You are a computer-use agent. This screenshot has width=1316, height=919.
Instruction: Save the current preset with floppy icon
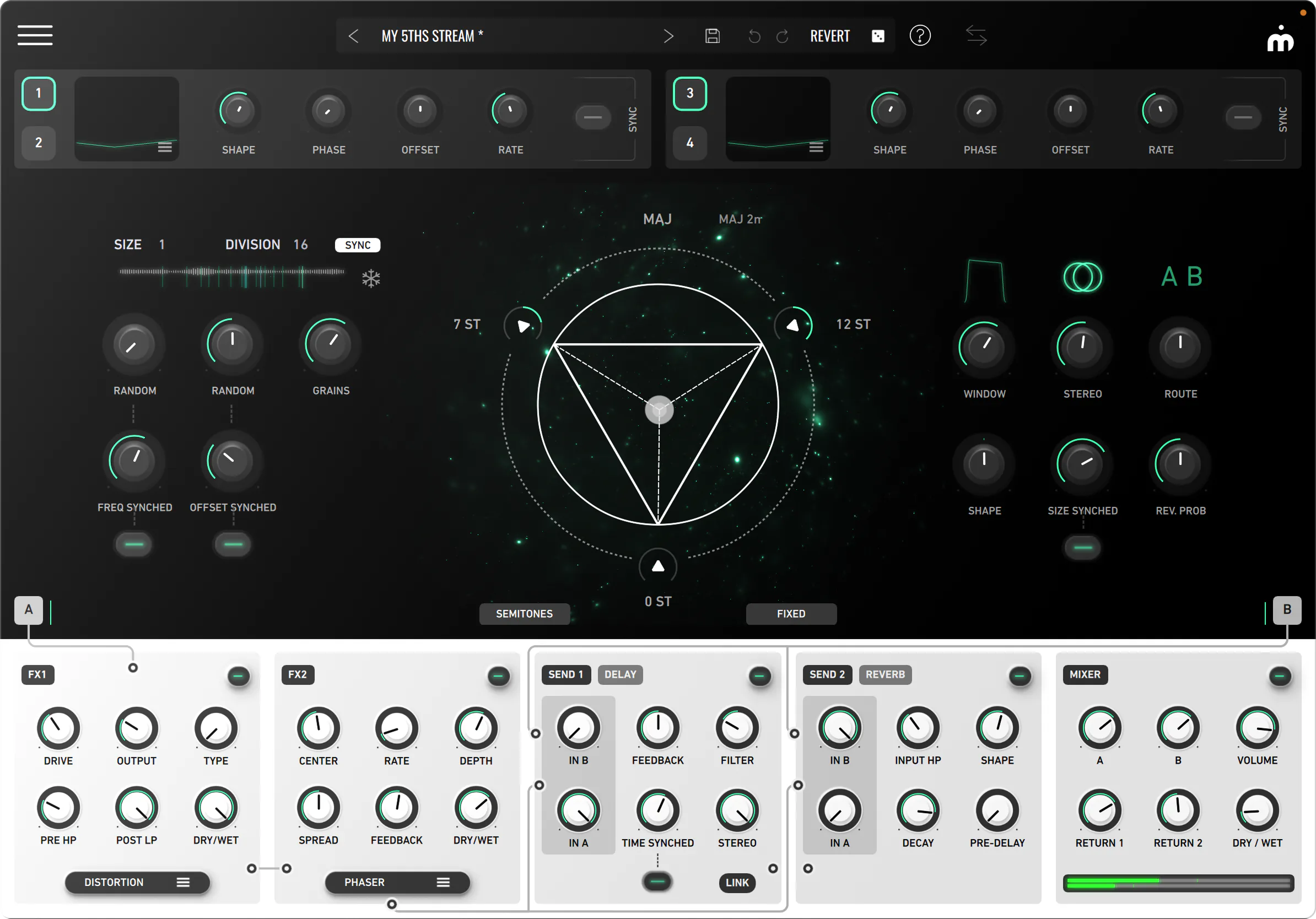(713, 36)
